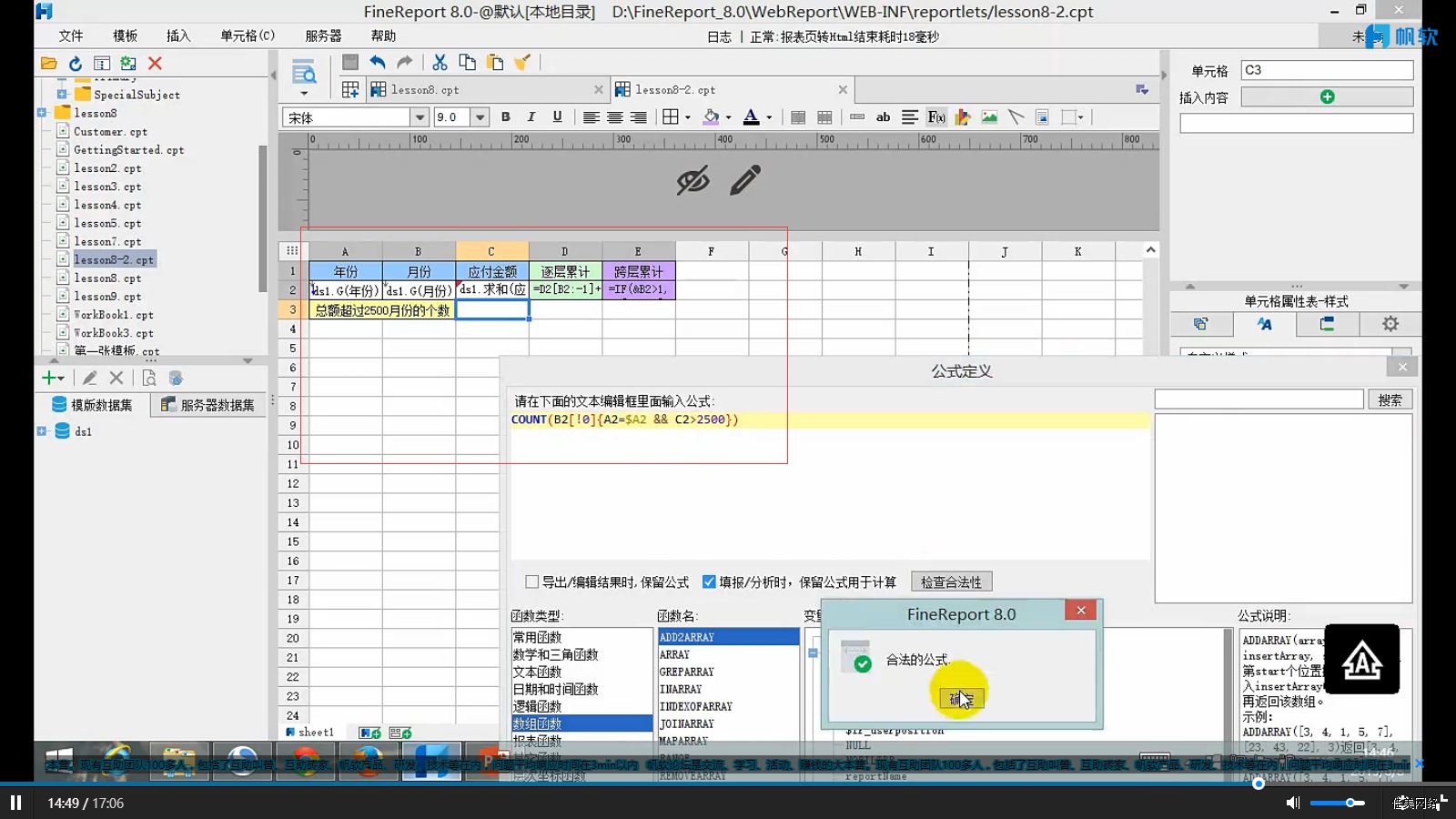Click the unmerge cells icon
The width and height of the screenshot is (1456, 819).
(824, 116)
